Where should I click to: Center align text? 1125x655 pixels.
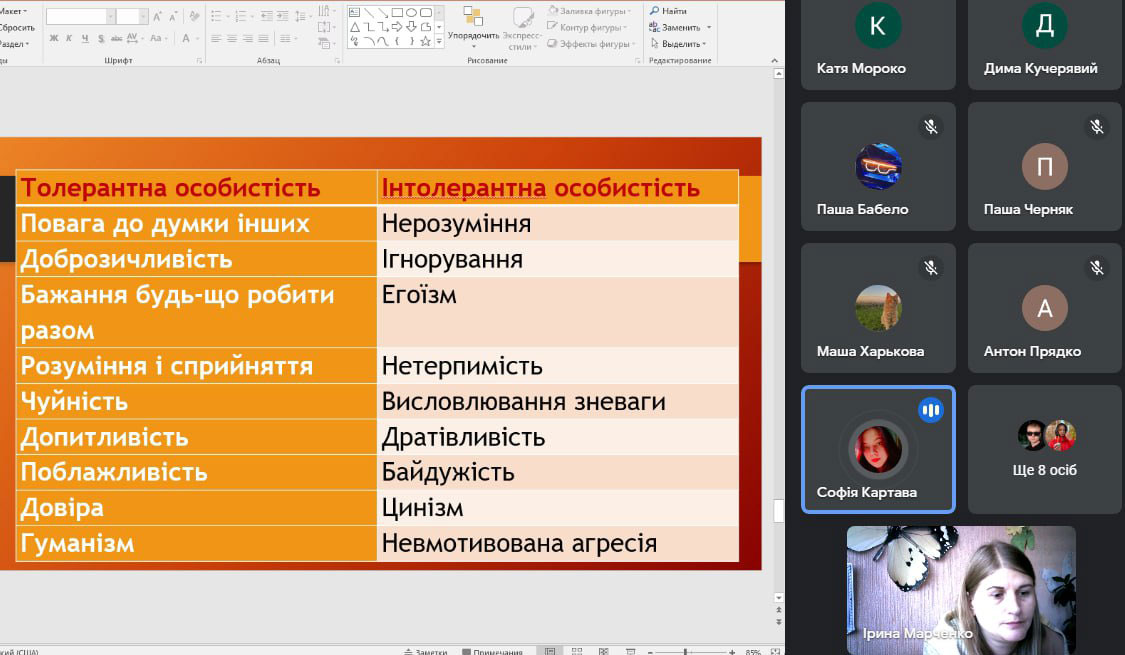(232, 39)
